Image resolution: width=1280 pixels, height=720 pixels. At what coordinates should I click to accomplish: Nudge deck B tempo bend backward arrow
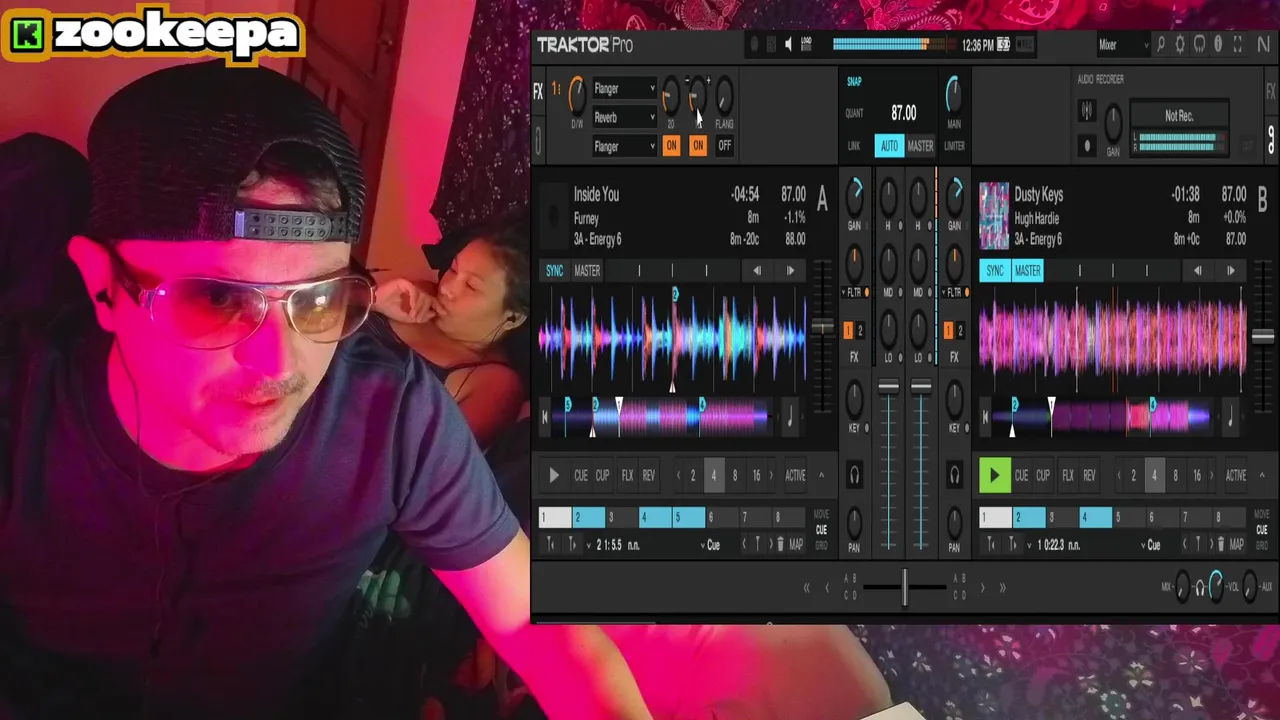click(x=1197, y=271)
